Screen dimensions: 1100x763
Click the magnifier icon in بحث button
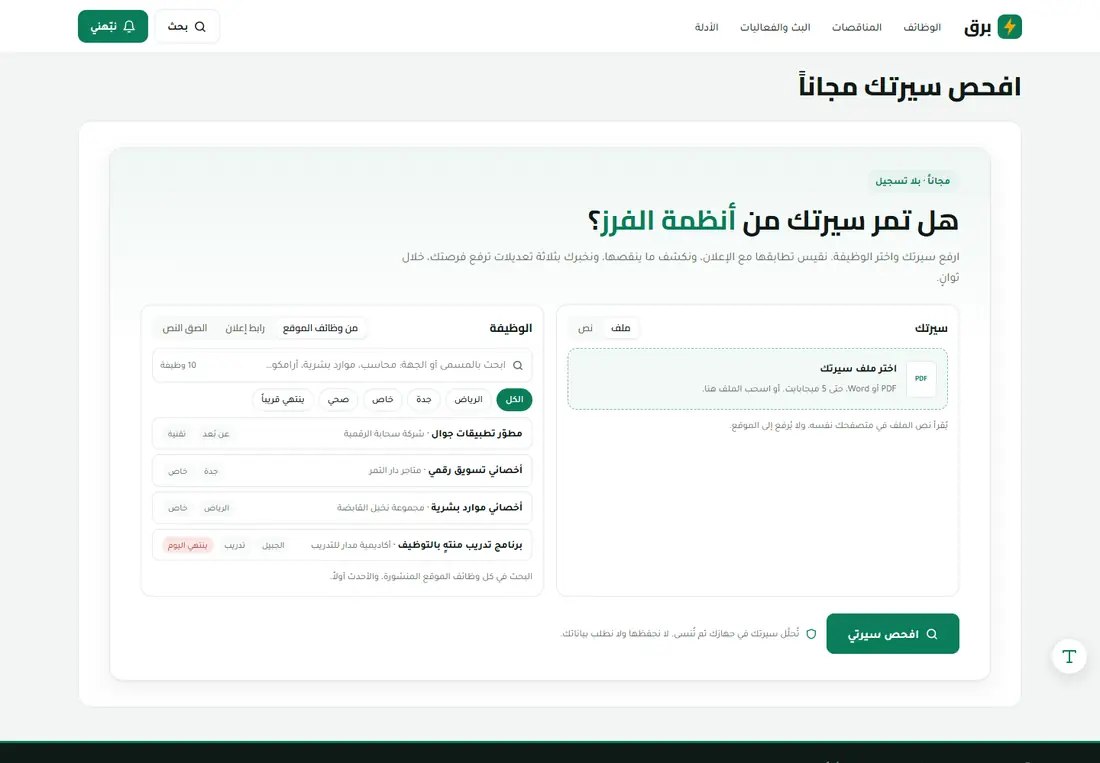pyautogui.click(x=200, y=27)
